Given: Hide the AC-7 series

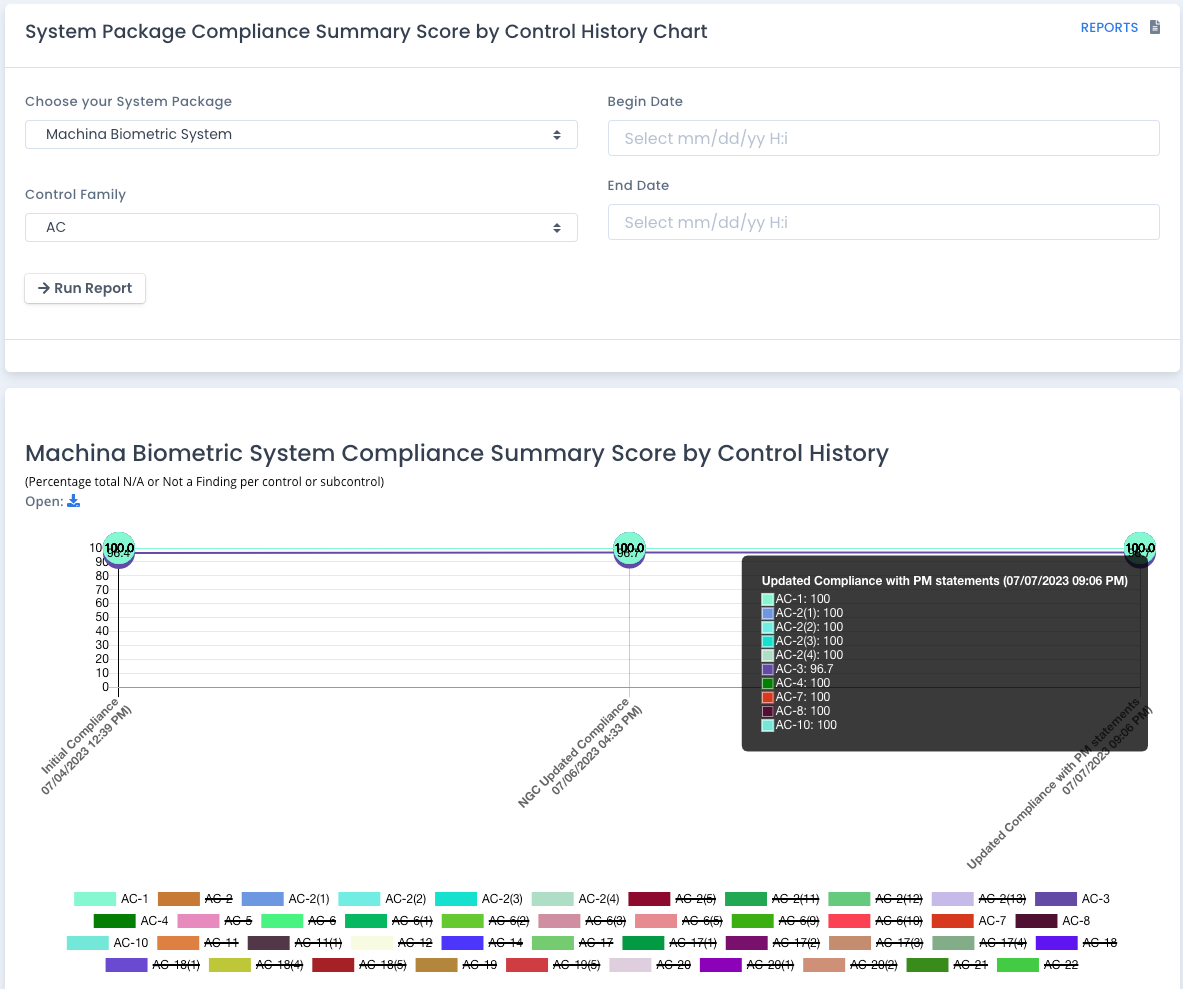Looking at the screenshot, I should [x=969, y=920].
